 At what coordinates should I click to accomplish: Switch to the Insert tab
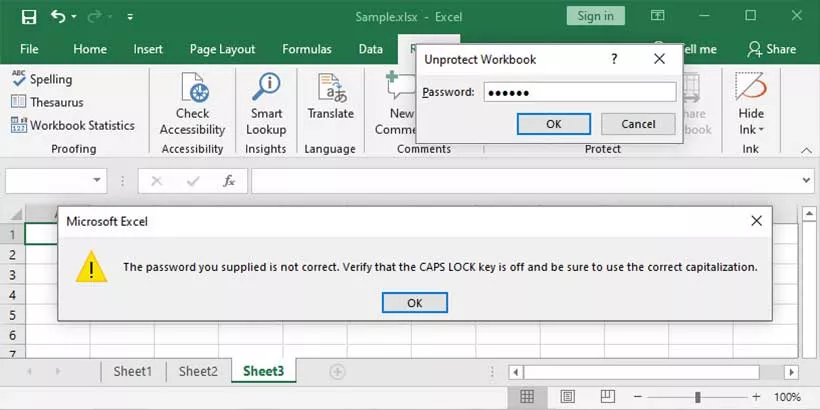click(148, 49)
